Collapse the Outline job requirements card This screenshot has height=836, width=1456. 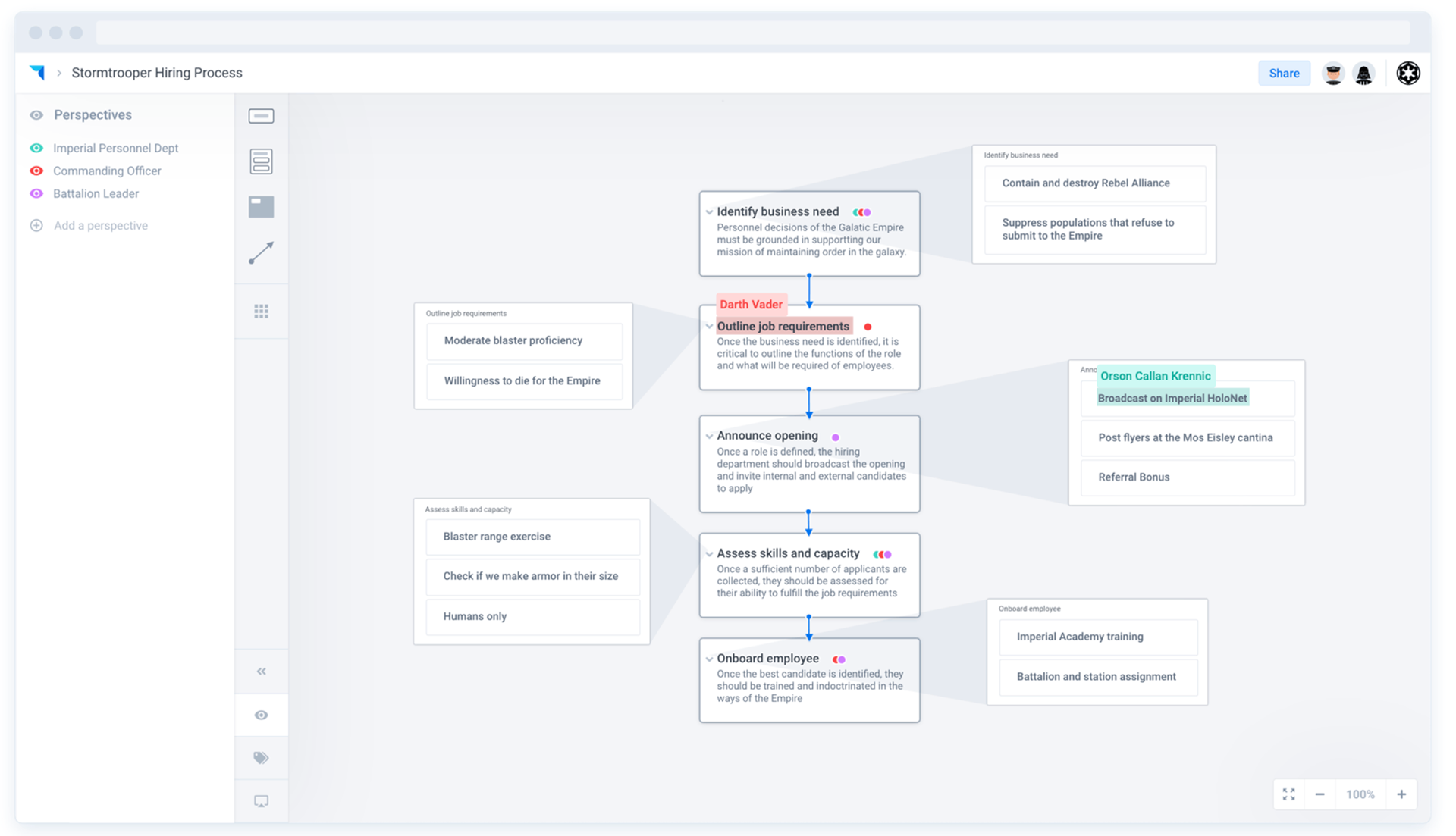709,327
